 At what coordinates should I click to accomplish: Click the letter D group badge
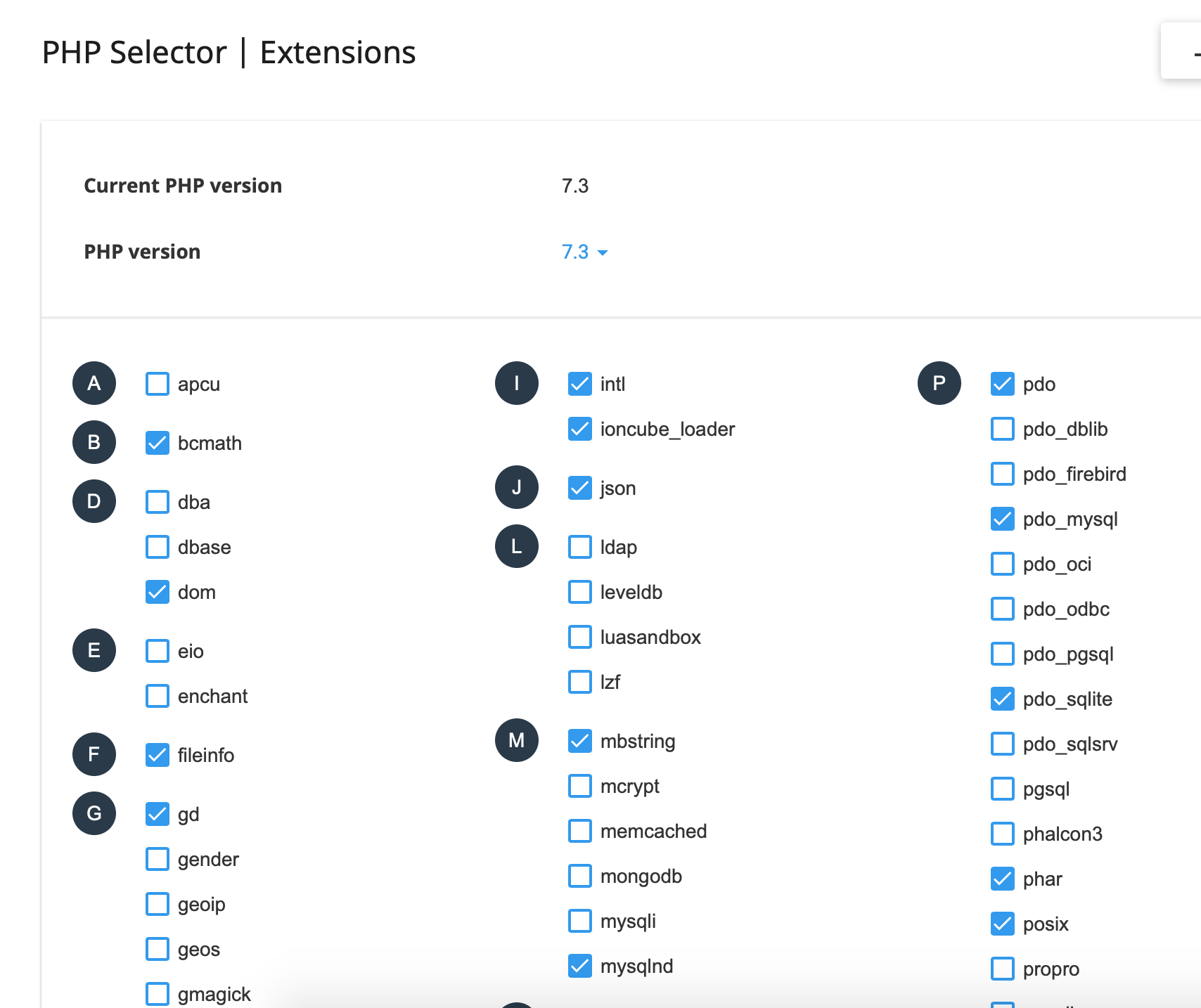[94, 501]
